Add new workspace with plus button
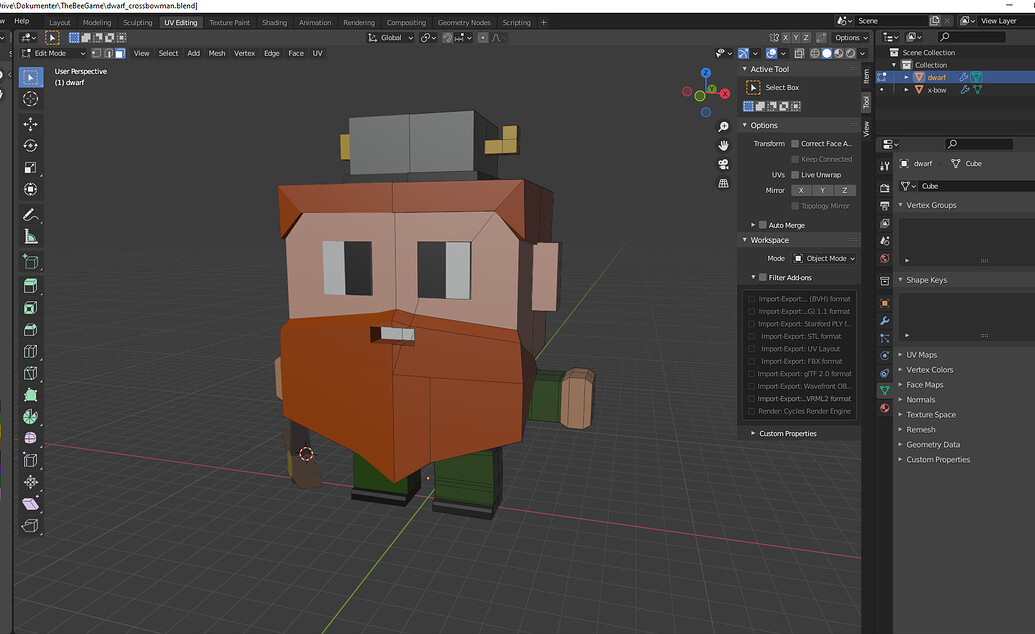The image size is (1035, 634). tap(544, 22)
